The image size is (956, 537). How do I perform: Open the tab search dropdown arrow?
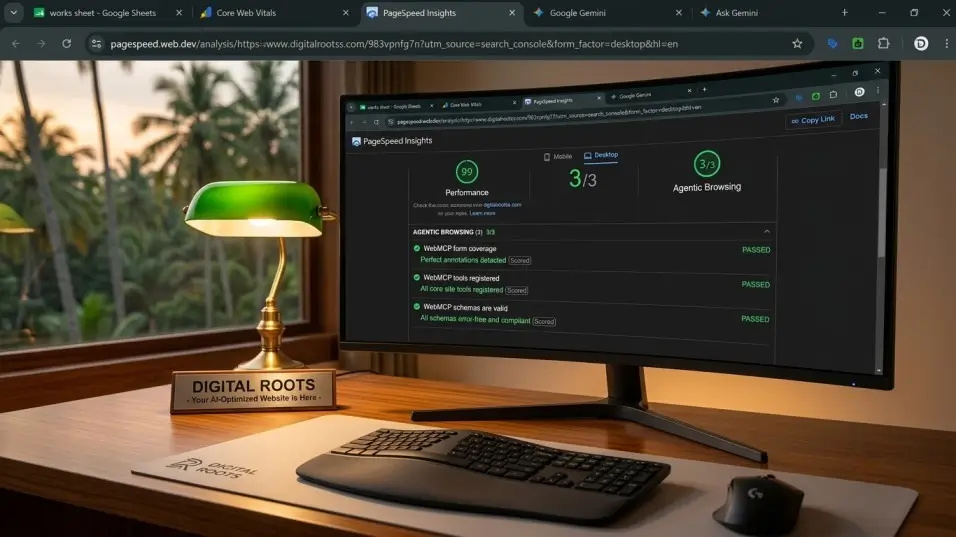click(13, 12)
